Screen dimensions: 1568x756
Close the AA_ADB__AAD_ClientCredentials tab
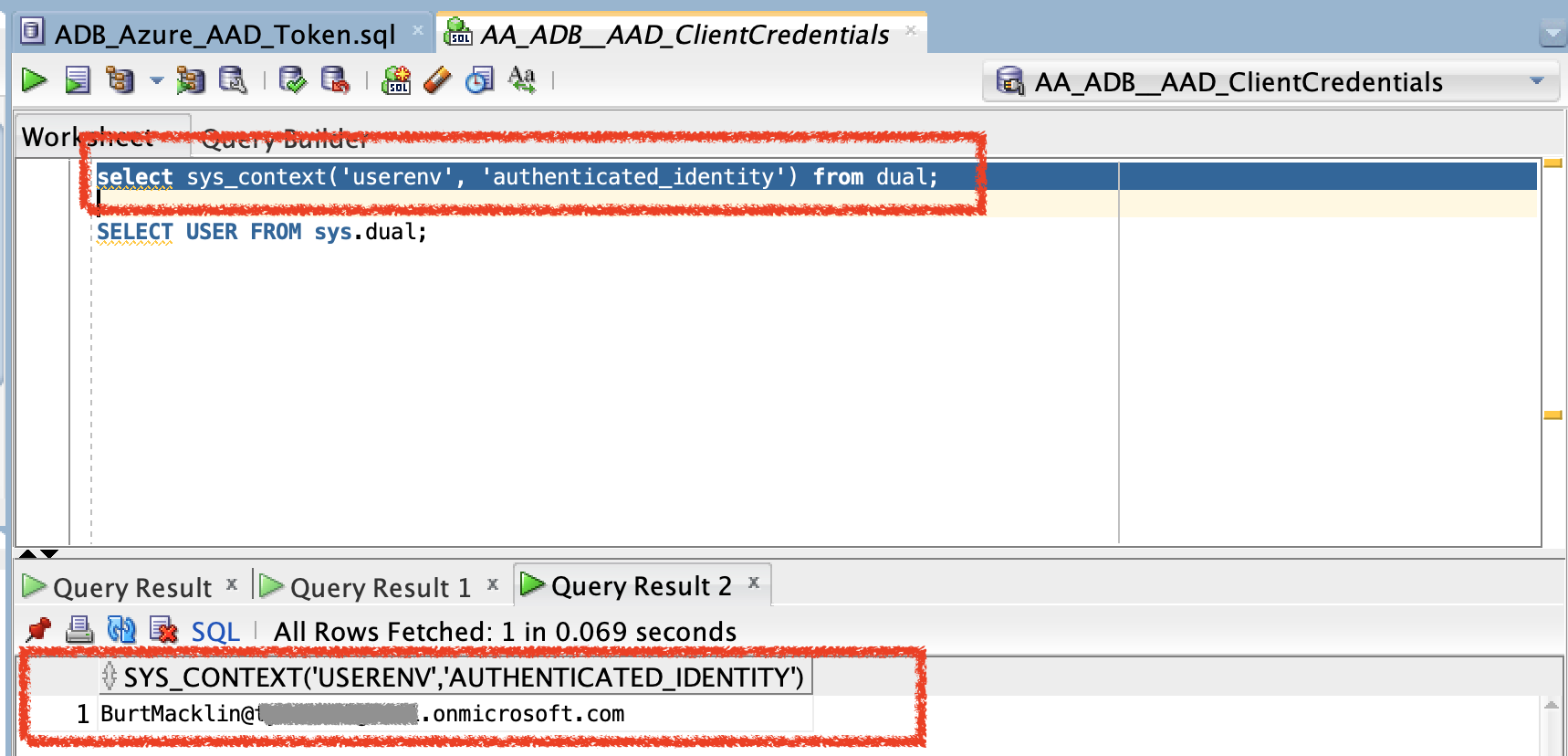point(911,30)
